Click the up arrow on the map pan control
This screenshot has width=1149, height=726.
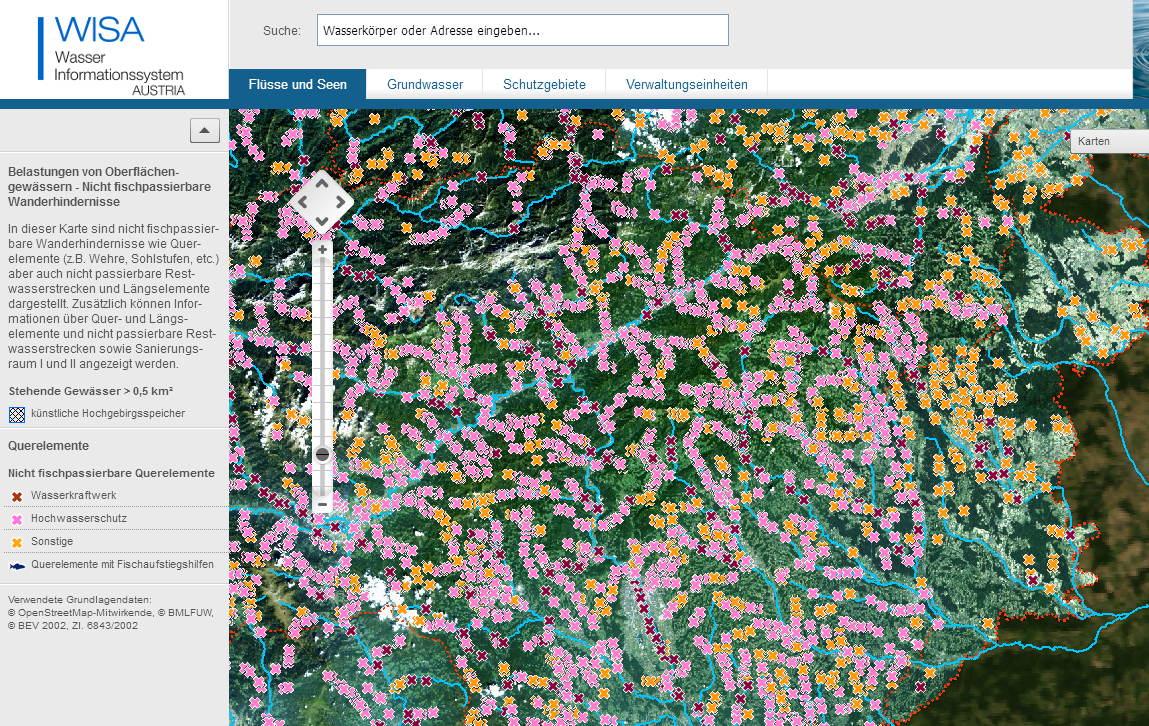pyautogui.click(x=322, y=185)
